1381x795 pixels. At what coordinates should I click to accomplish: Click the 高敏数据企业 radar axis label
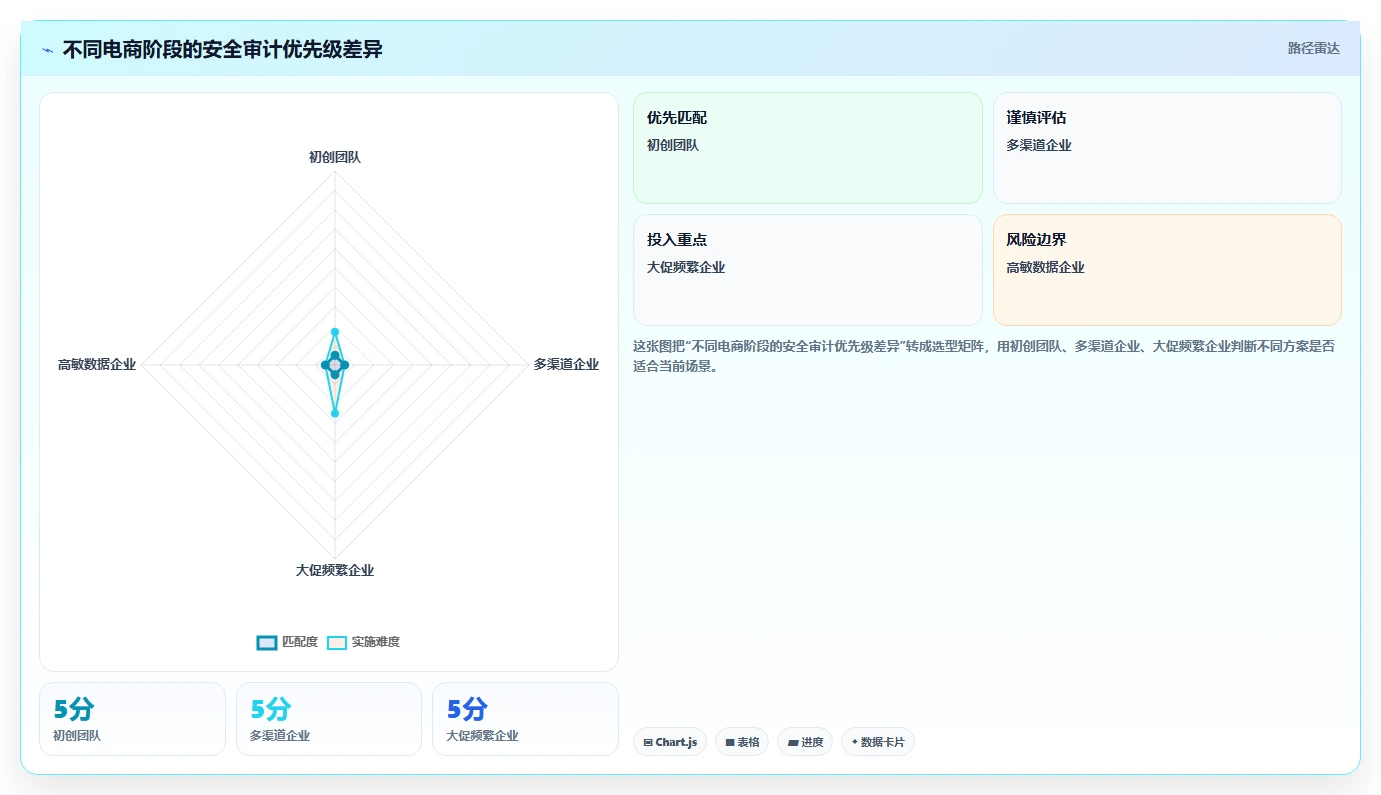[x=97, y=365]
